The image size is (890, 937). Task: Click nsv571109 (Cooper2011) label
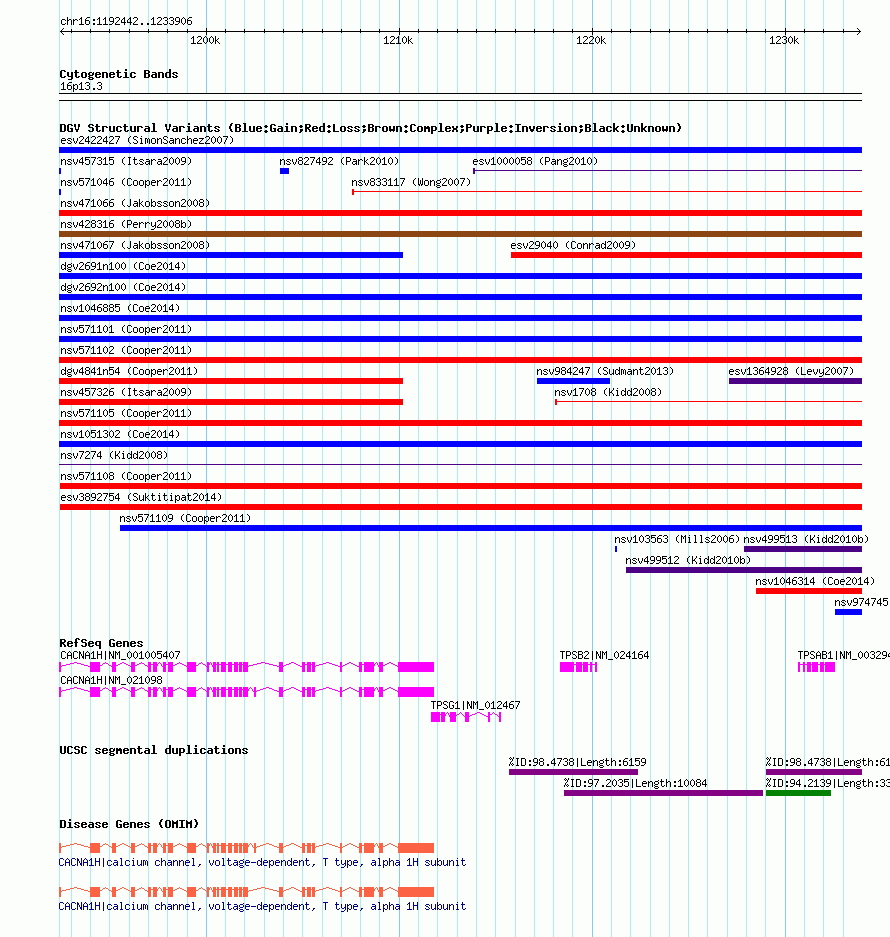pos(185,518)
